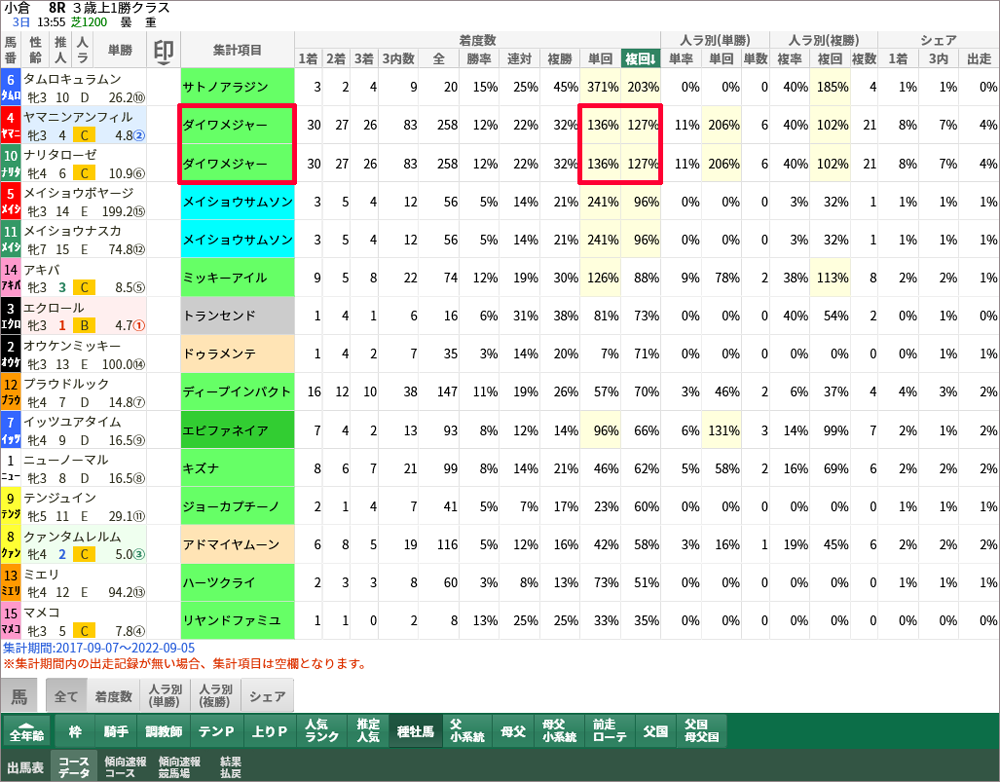This screenshot has width=1000, height=782.
Task: Select the 種牡馬 sire aggregation button
Action: point(415,731)
